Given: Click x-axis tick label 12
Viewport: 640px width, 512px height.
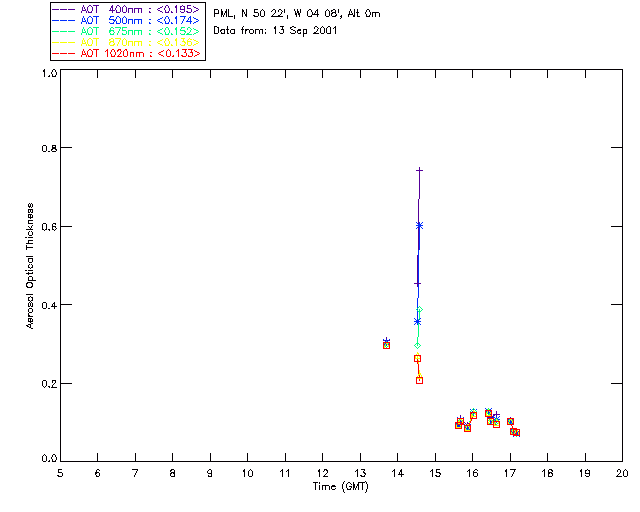Looking at the screenshot, I should pyautogui.click(x=322, y=473).
